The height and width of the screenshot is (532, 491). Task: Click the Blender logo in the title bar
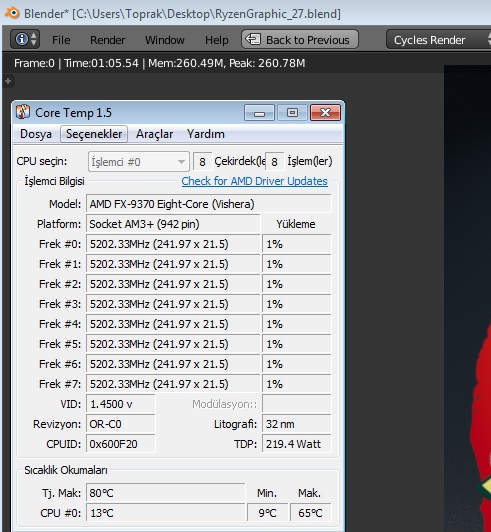click(x=12, y=13)
